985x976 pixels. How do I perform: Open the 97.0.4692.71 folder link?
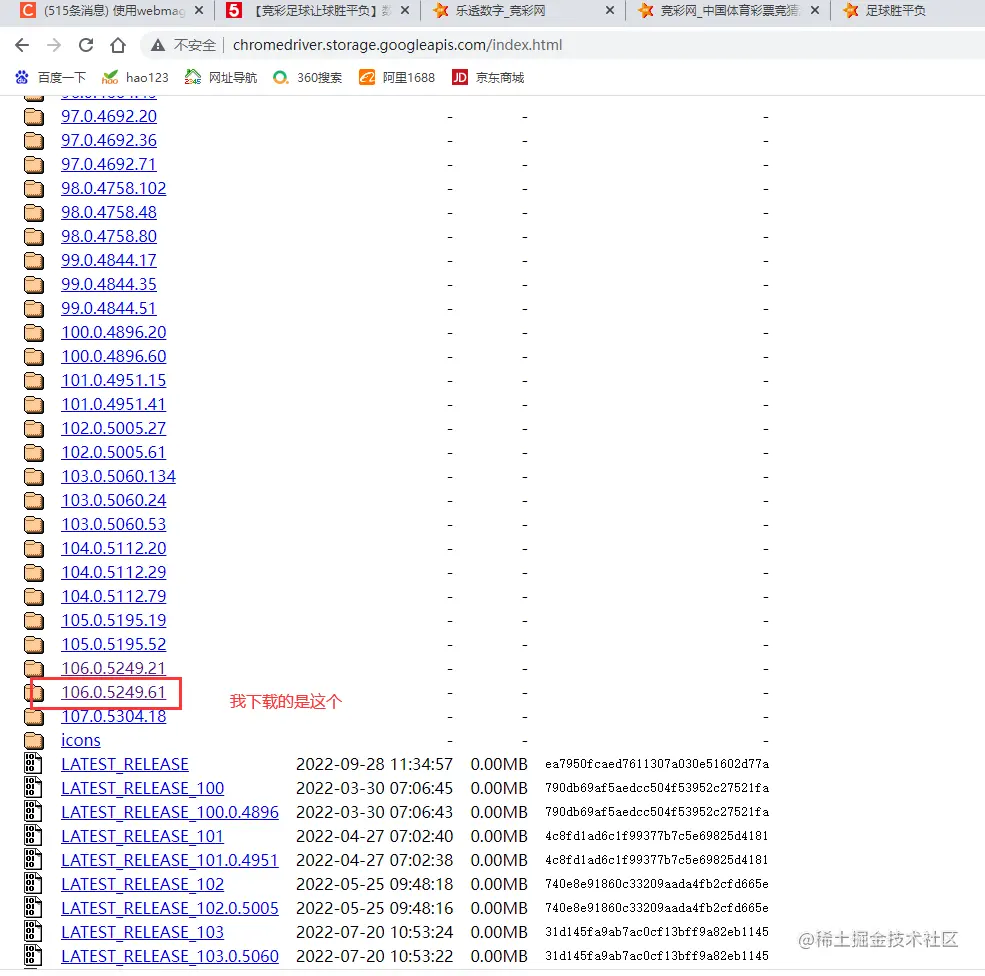[x=109, y=165]
